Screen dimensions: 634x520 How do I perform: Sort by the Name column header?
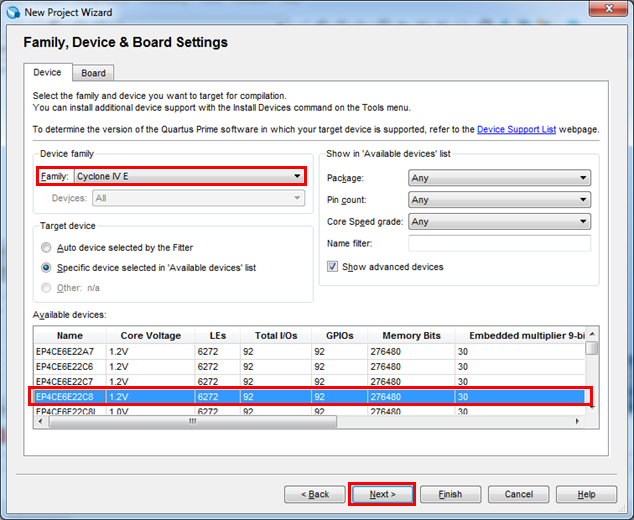70,336
